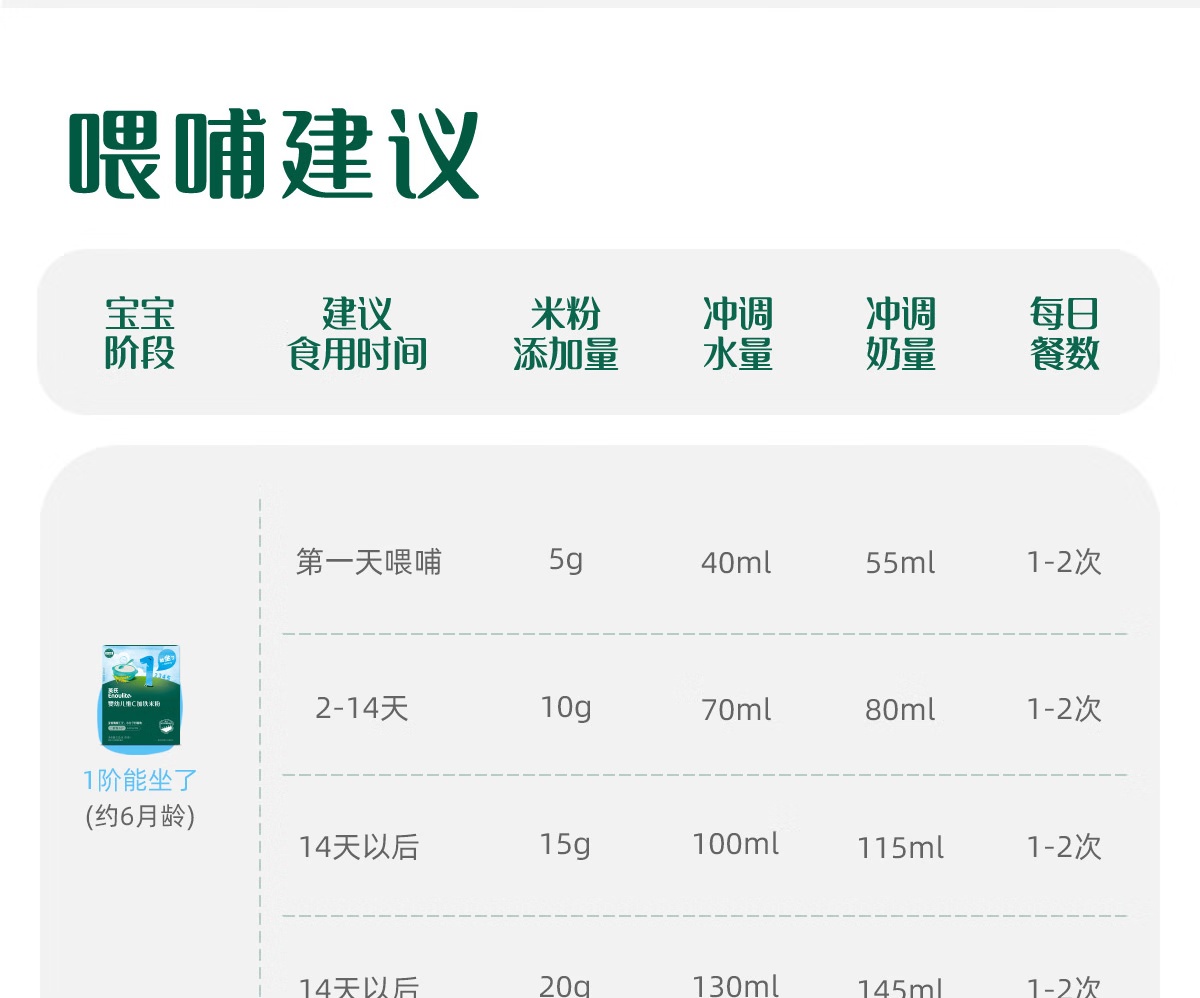Select the 2-14天 row label
Screen dimensions: 1200x998
(362, 709)
